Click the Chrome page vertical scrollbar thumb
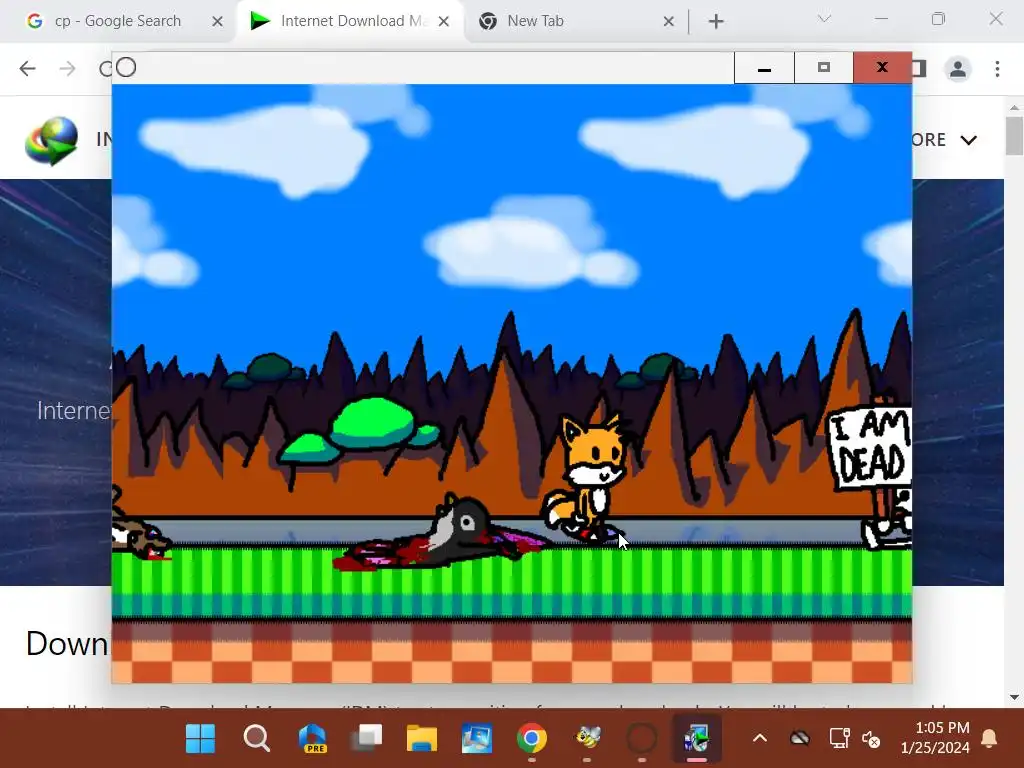This screenshot has width=1024, height=768. (1014, 136)
